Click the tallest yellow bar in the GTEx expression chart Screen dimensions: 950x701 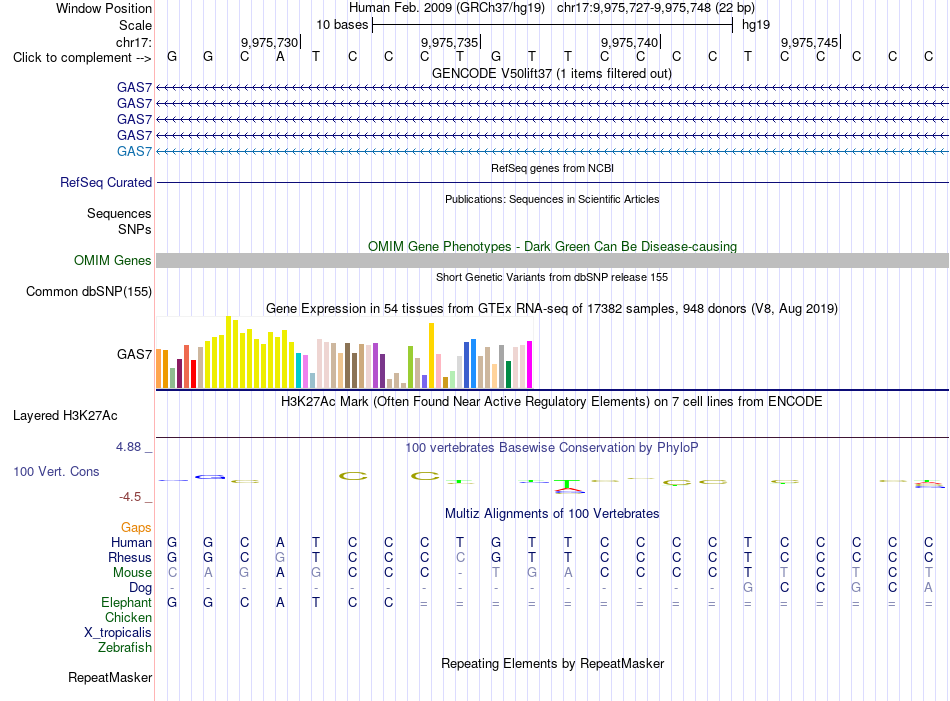click(228, 352)
